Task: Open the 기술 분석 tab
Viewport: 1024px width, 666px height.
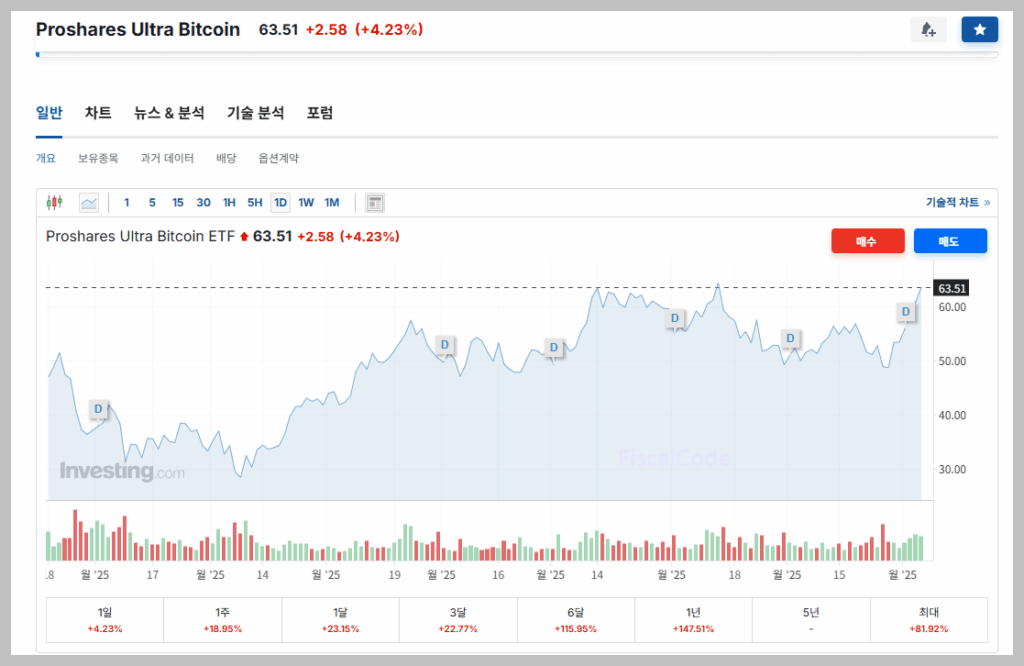Action: point(255,113)
